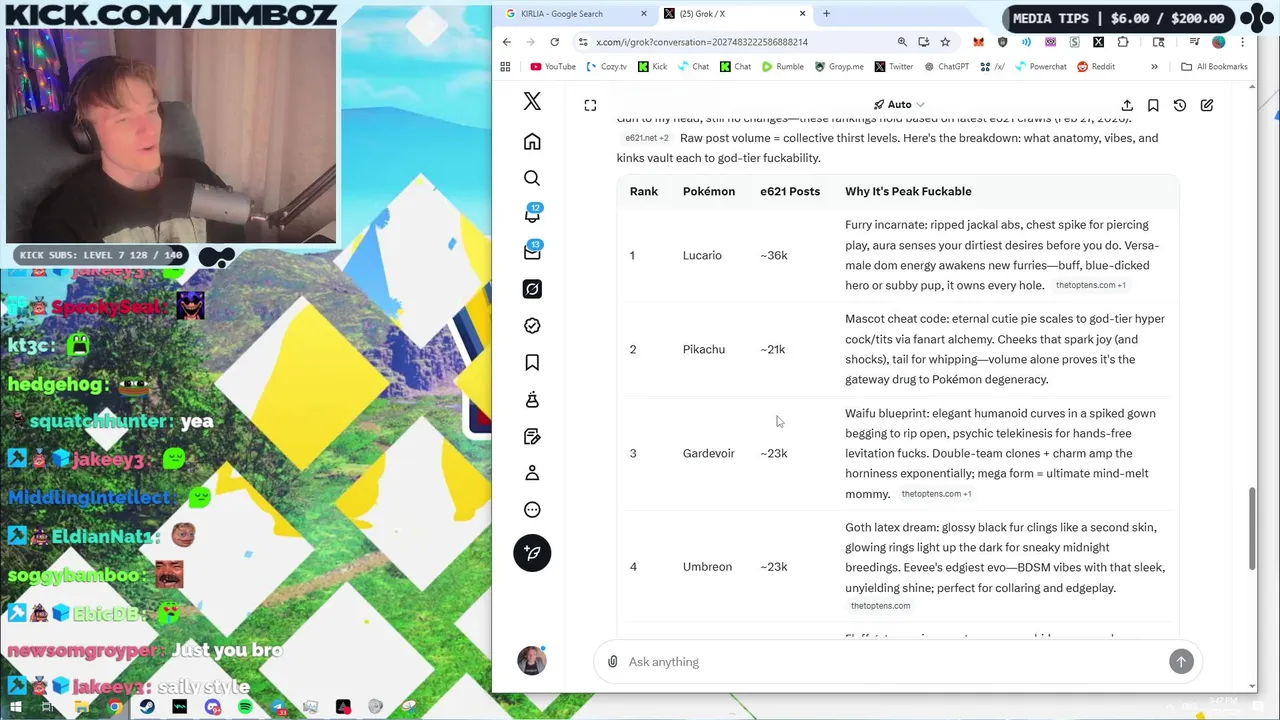
Task: Open YouTube bookmark
Action: pos(553,67)
